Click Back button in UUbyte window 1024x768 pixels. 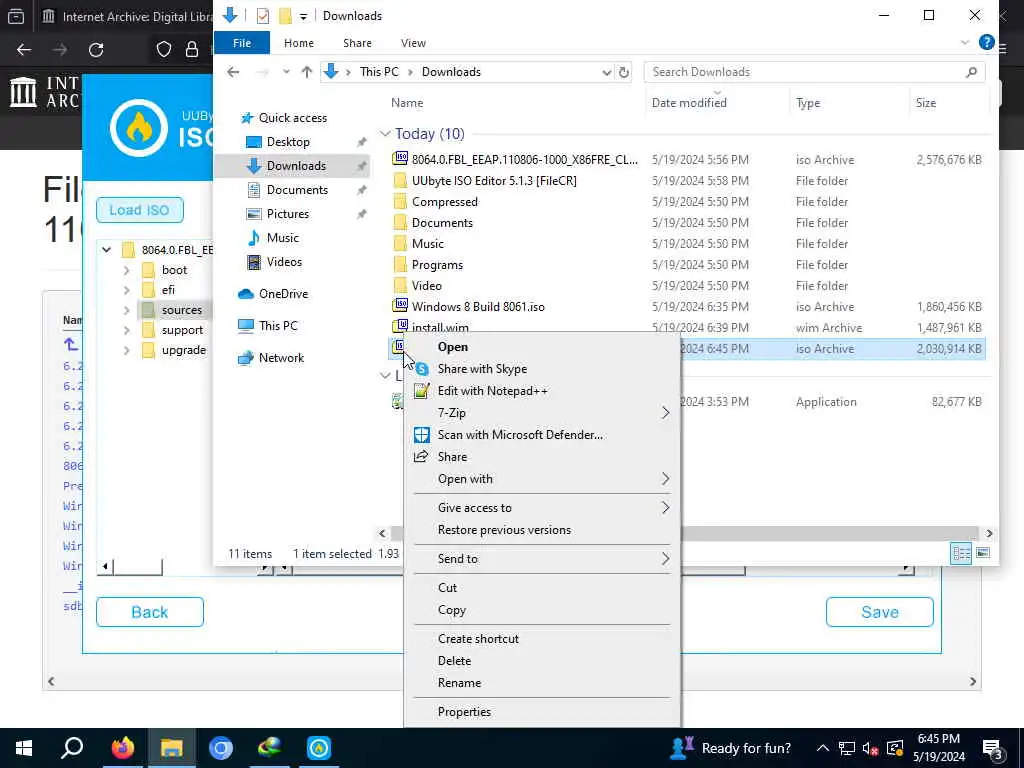[150, 613]
